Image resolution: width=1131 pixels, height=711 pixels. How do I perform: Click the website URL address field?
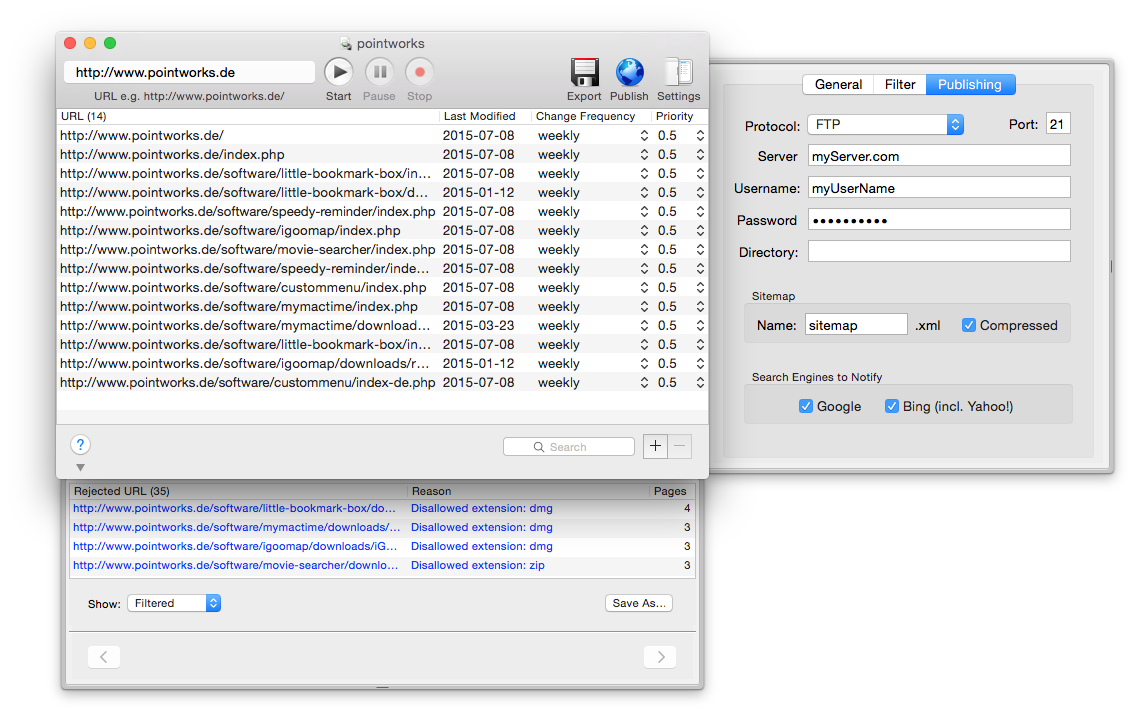[x=189, y=72]
